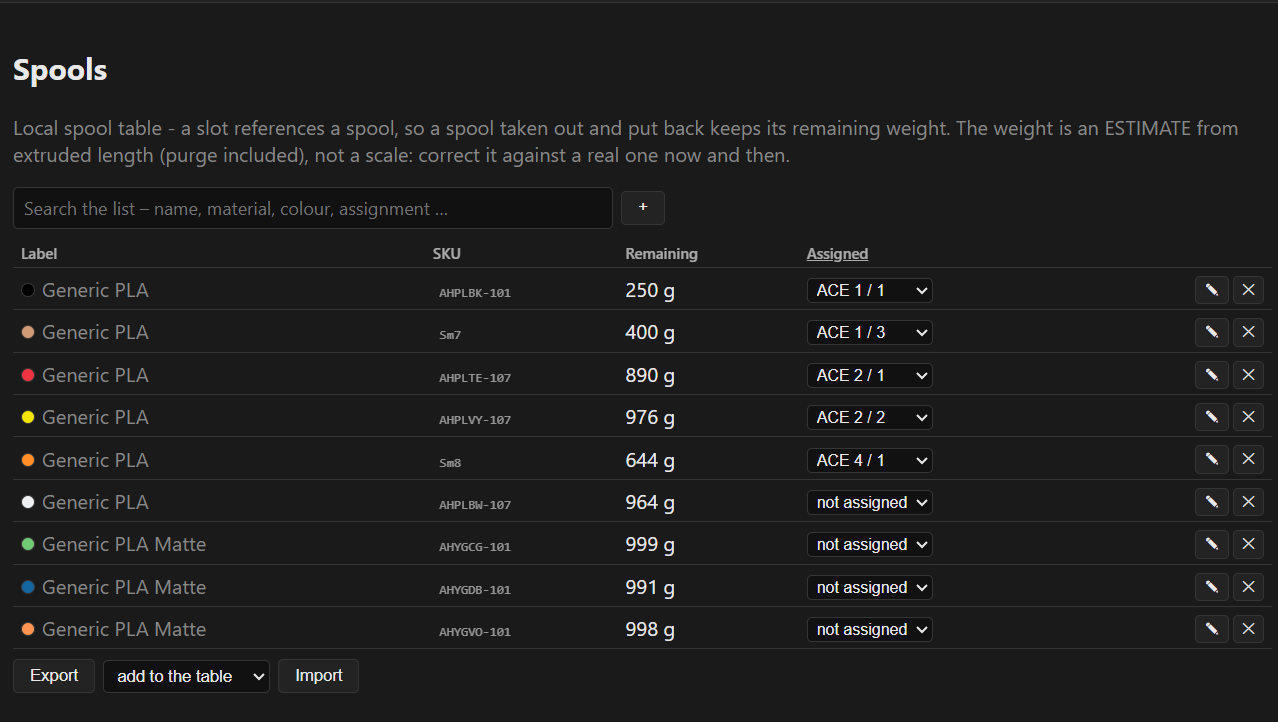The width and height of the screenshot is (1278, 722).
Task: Click the yellow color dot of AHPLVY-107
Action: click(28, 417)
